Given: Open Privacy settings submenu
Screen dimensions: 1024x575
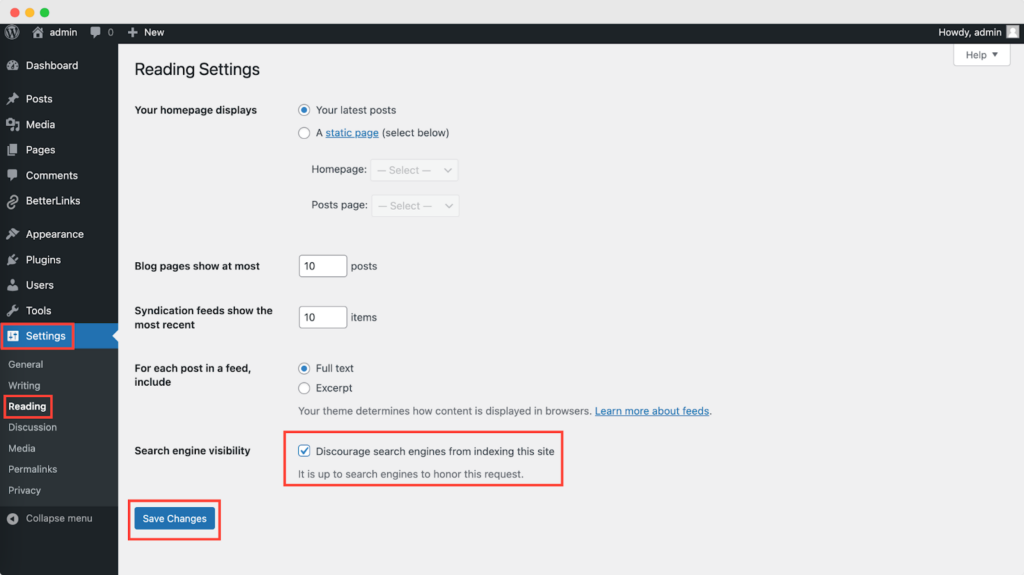Looking at the screenshot, I should (24, 490).
